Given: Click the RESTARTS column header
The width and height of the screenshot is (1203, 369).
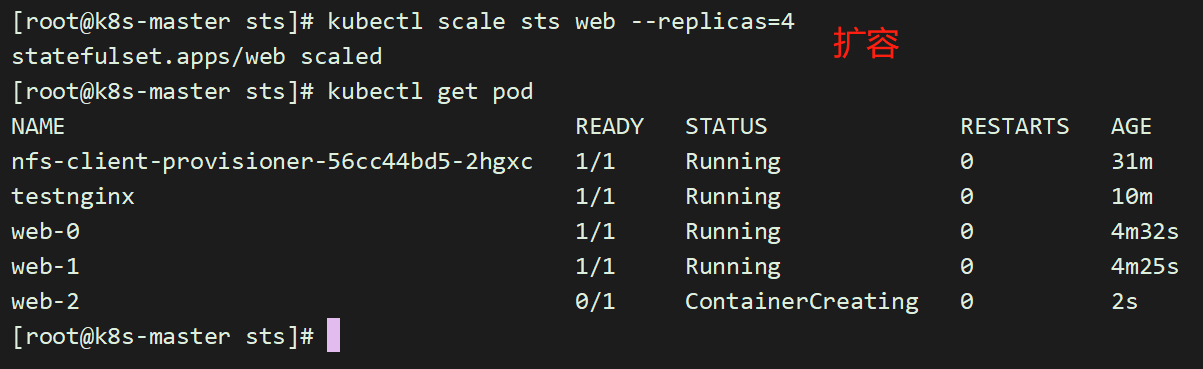Looking at the screenshot, I should pos(1015,126).
